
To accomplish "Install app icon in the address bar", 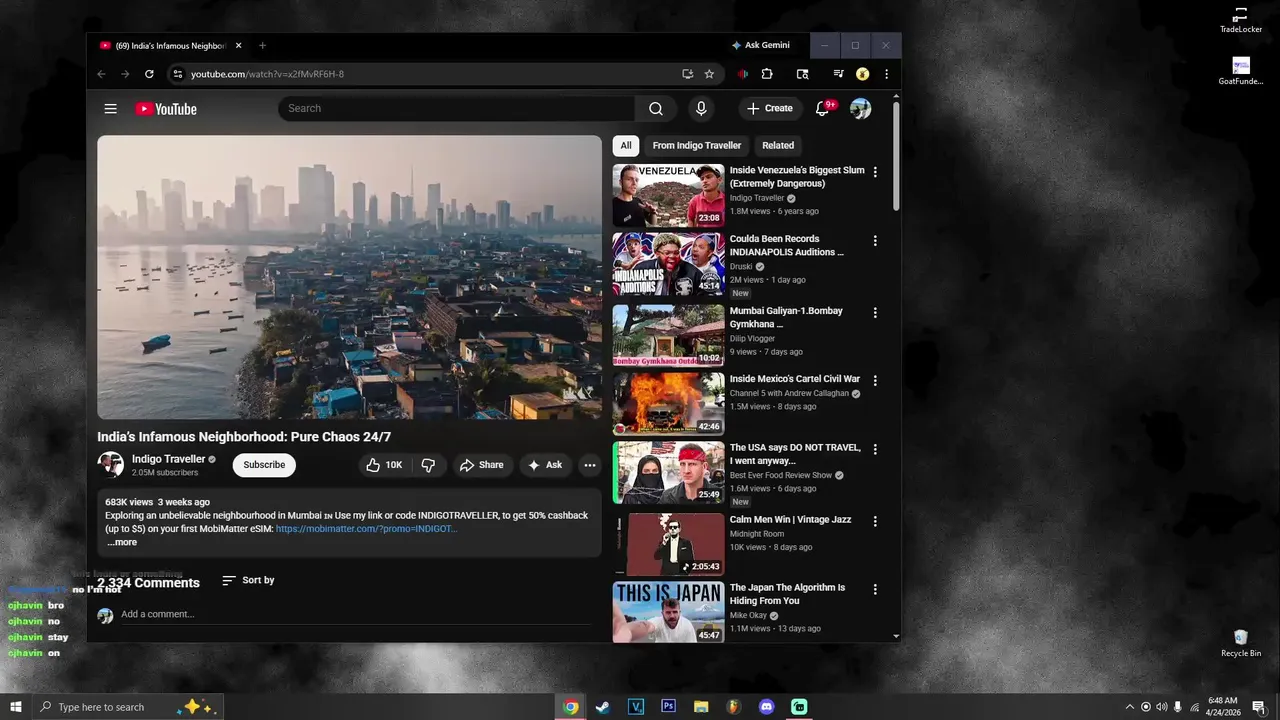I will [x=687, y=74].
